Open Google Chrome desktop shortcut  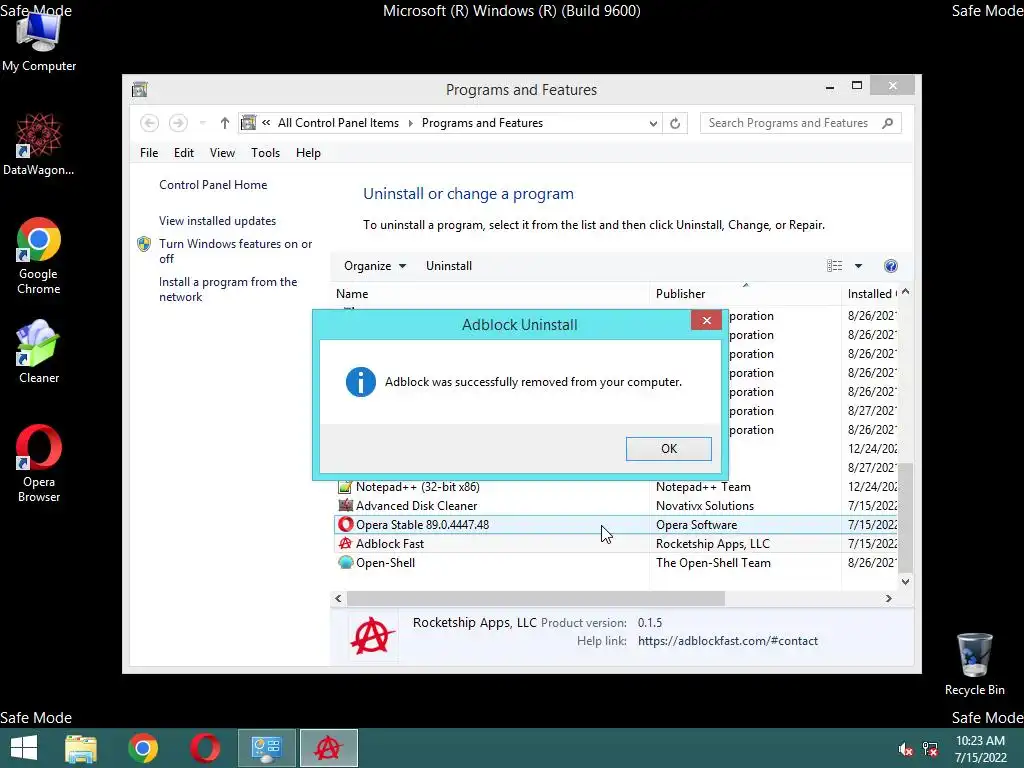(x=39, y=256)
